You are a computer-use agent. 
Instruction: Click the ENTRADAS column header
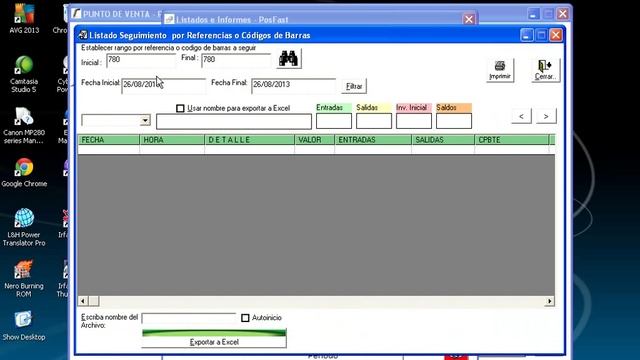point(373,140)
